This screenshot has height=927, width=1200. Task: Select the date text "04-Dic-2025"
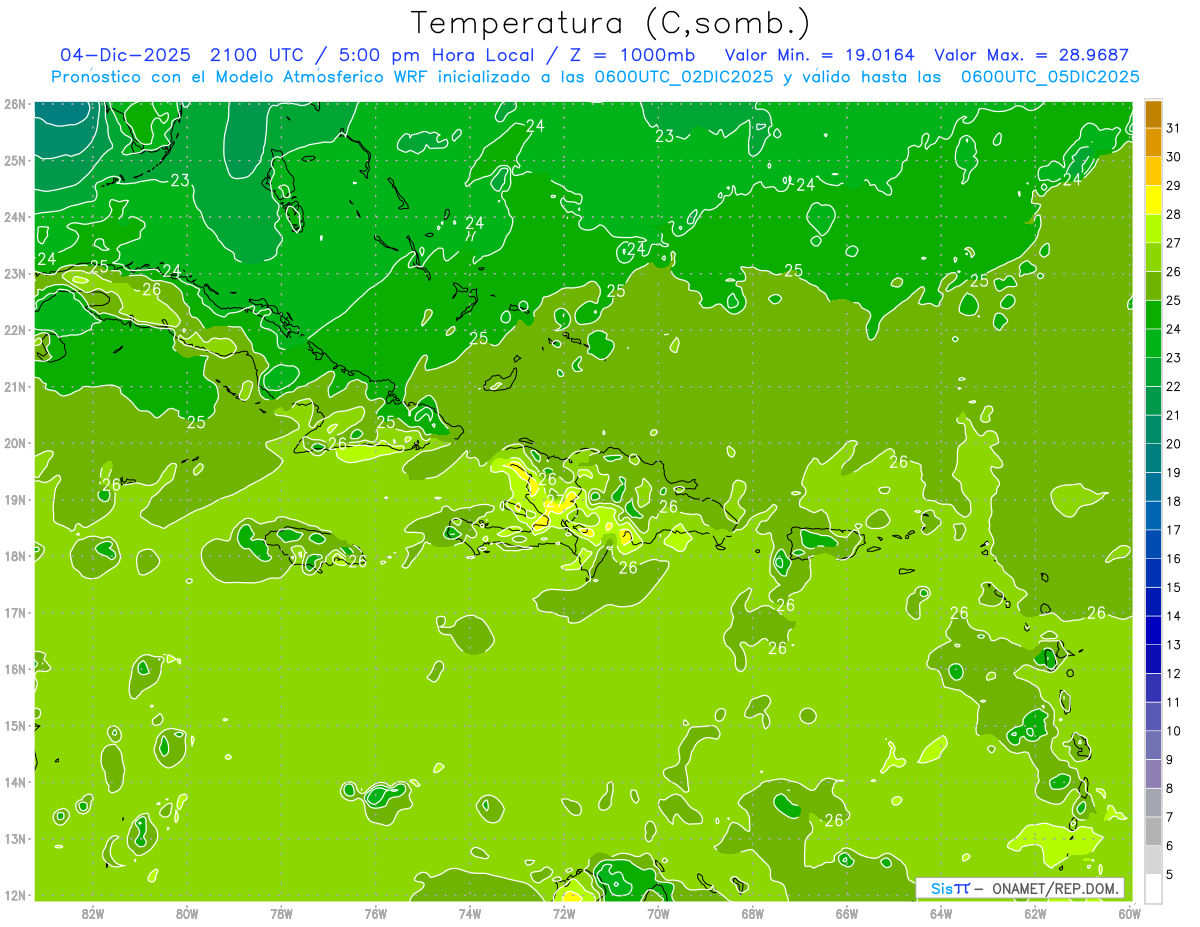click(x=125, y=55)
